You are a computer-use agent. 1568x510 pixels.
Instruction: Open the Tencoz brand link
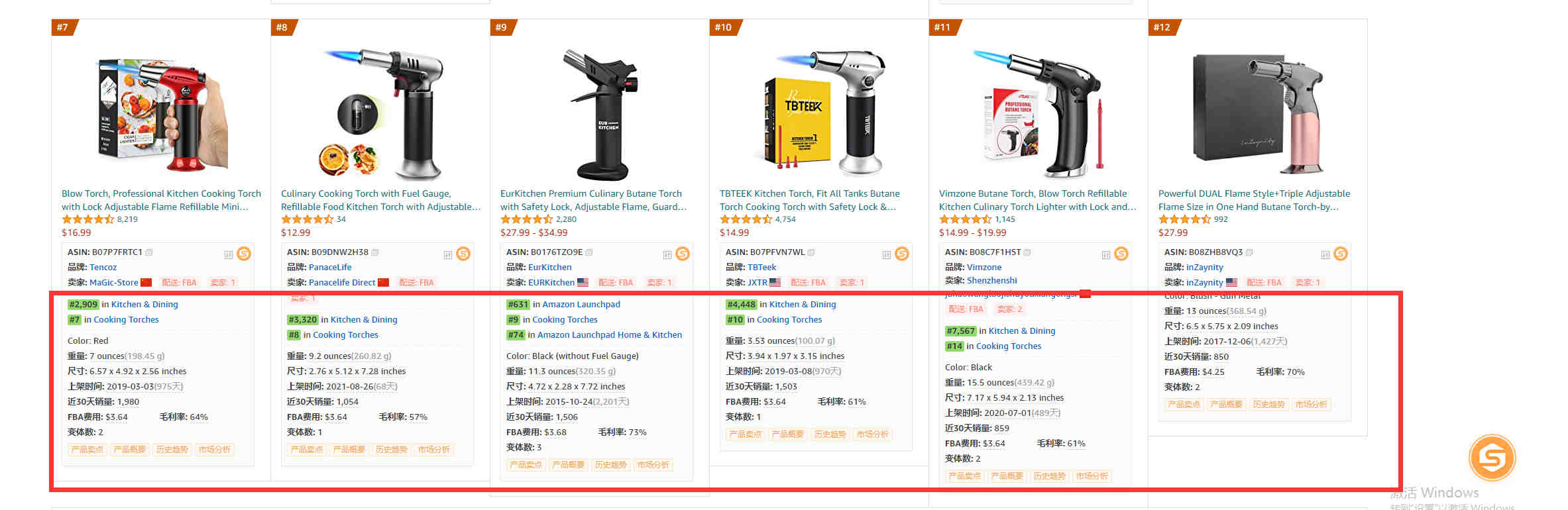[x=103, y=268]
